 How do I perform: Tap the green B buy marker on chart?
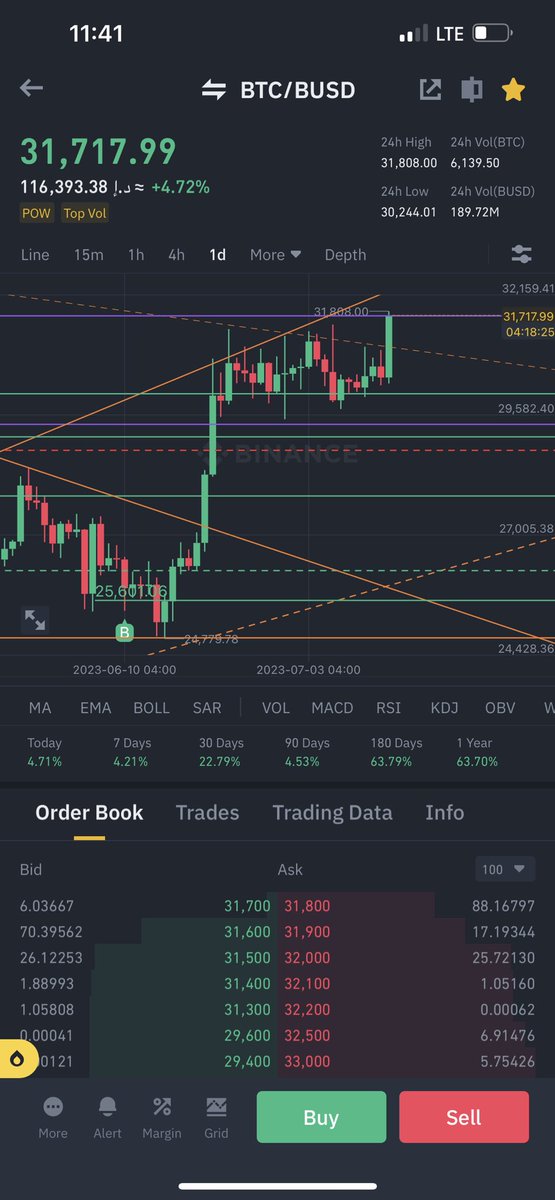(x=125, y=632)
